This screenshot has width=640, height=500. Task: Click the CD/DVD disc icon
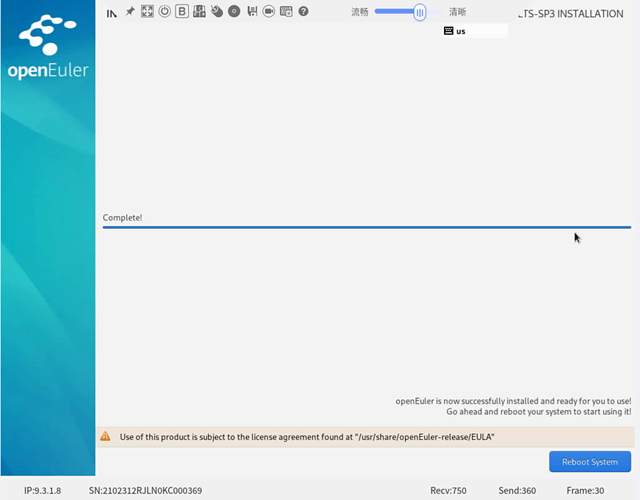click(234, 12)
